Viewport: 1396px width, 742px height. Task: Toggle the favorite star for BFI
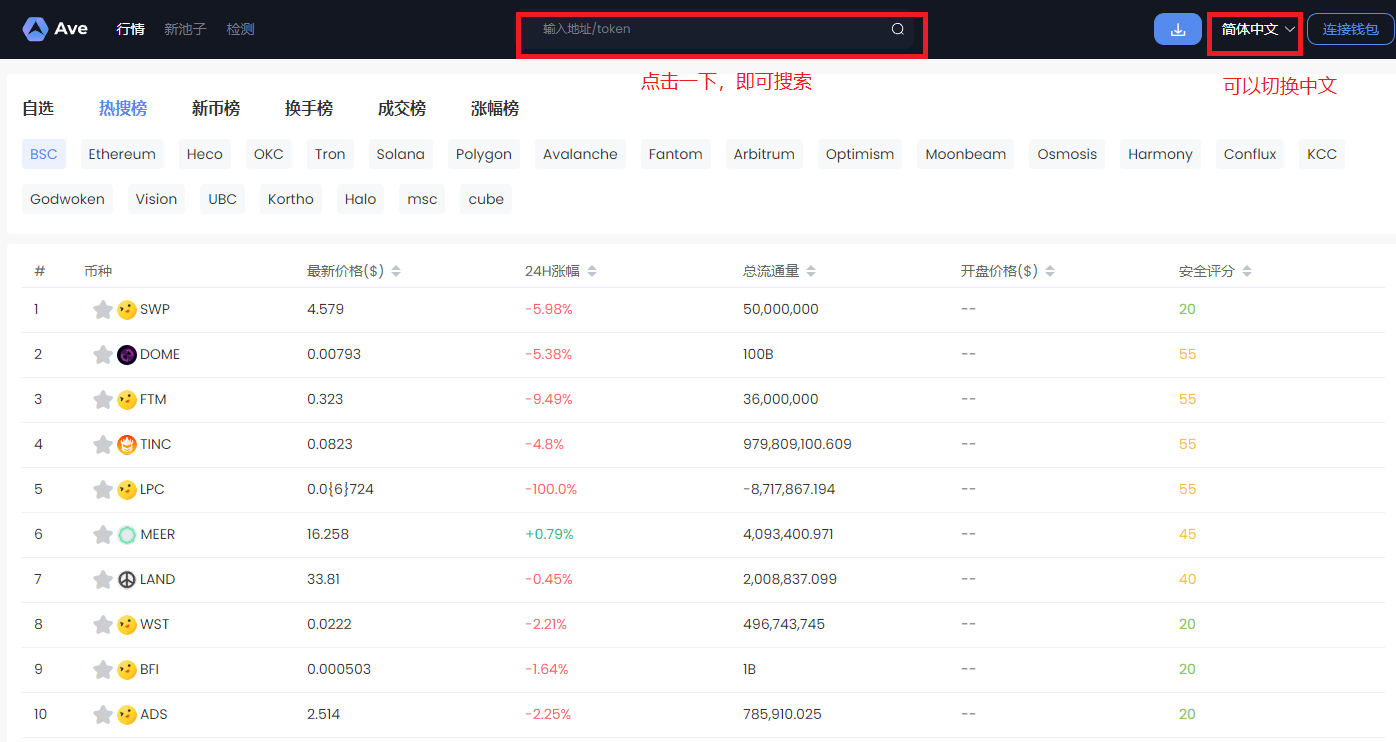pyautogui.click(x=103, y=670)
